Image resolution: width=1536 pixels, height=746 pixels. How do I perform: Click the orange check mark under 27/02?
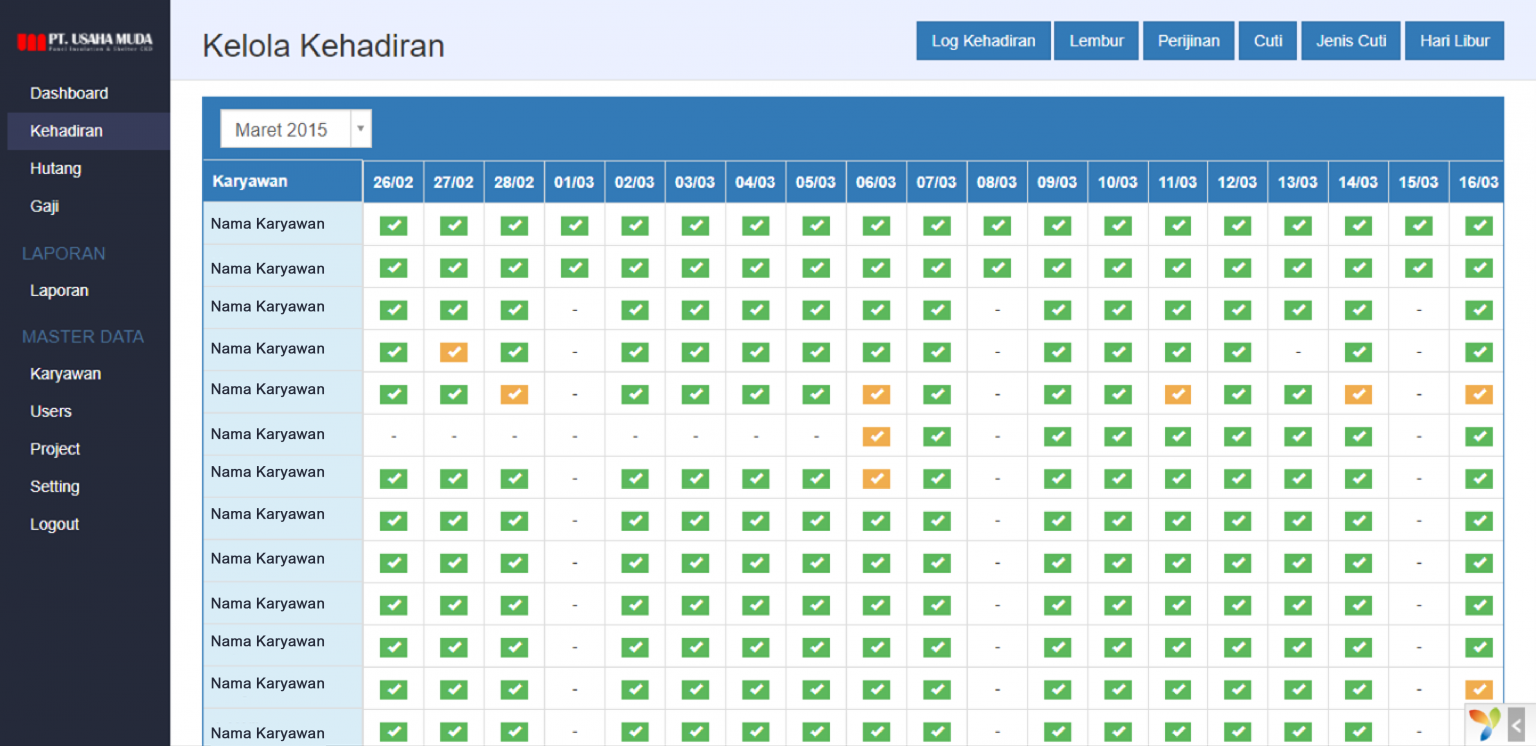[453, 352]
